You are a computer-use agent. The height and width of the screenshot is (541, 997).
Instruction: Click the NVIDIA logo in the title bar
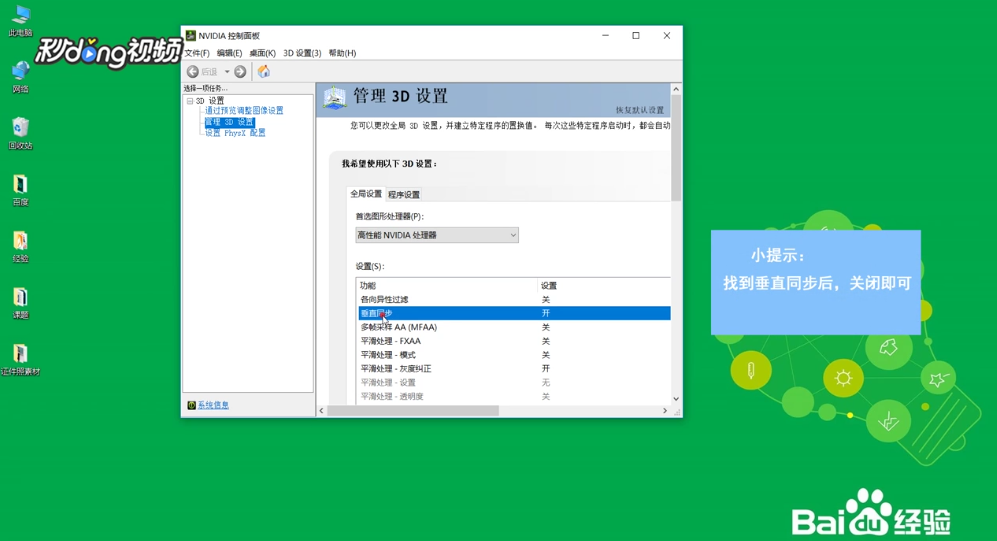point(190,36)
